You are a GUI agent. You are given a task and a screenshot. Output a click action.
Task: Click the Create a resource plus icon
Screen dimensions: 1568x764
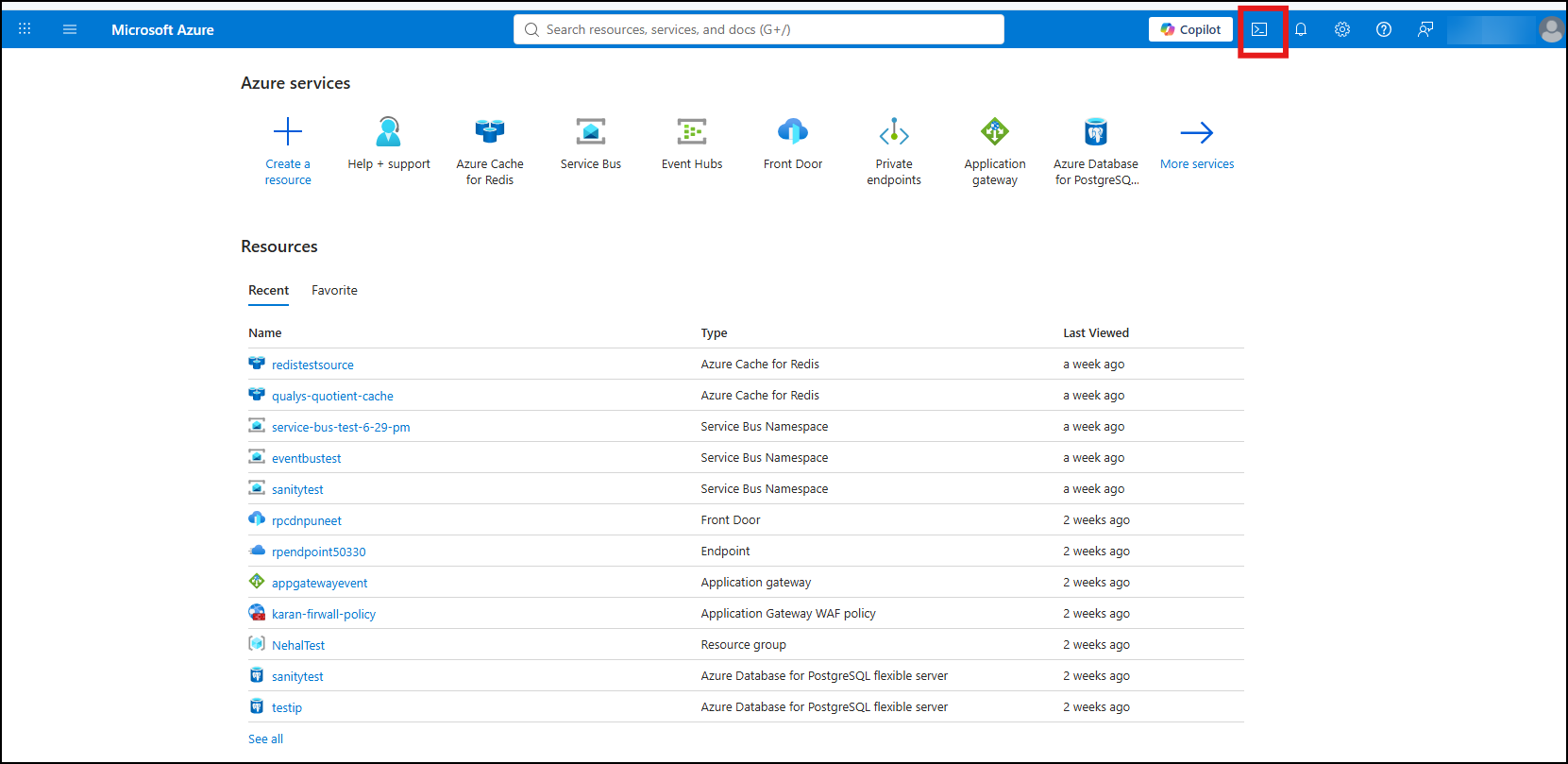point(288,131)
